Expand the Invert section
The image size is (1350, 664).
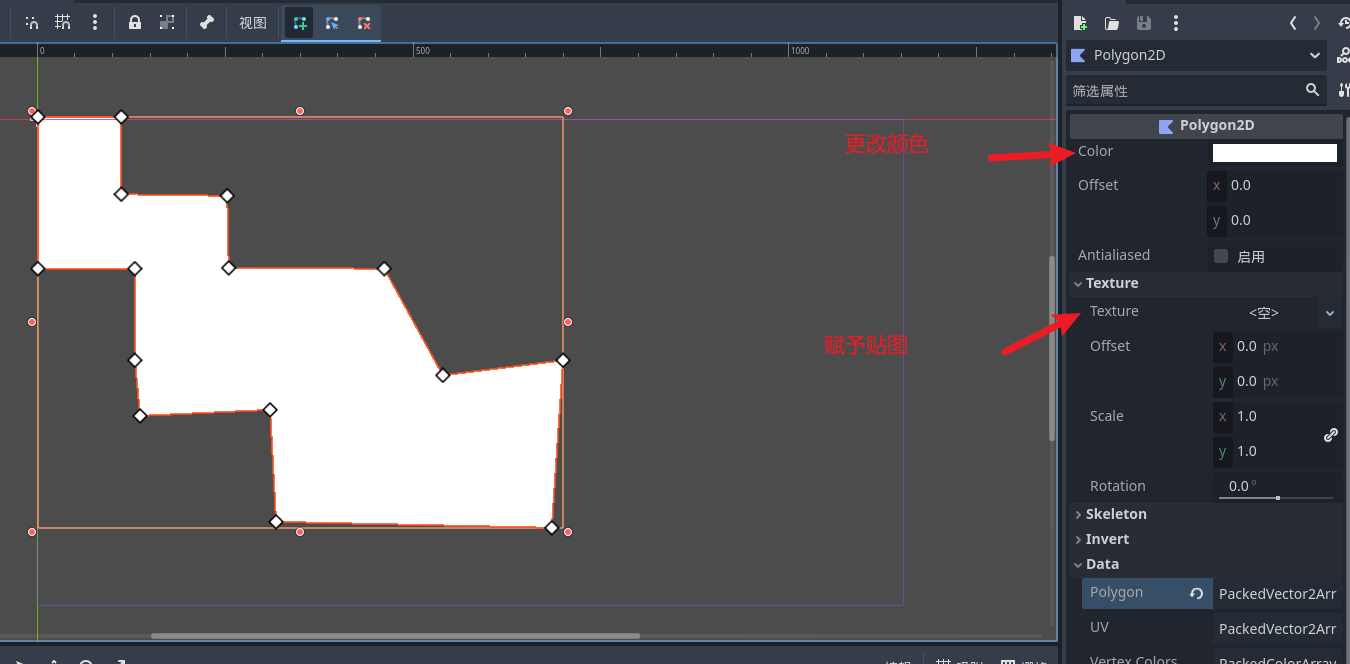click(1107, 539)
